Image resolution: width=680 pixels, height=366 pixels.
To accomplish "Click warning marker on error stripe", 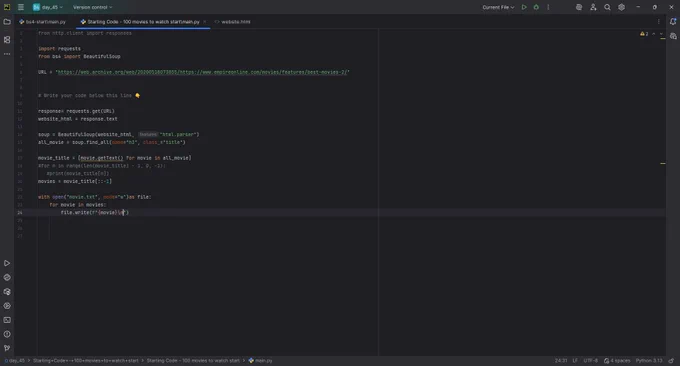I will tap(663, 163).
